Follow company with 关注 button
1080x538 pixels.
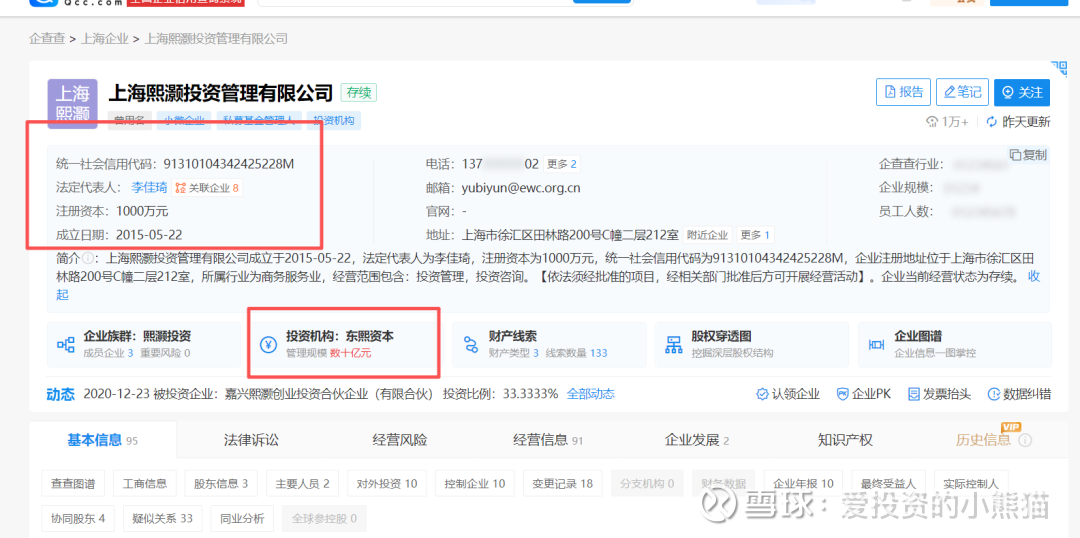point(1022,92)
